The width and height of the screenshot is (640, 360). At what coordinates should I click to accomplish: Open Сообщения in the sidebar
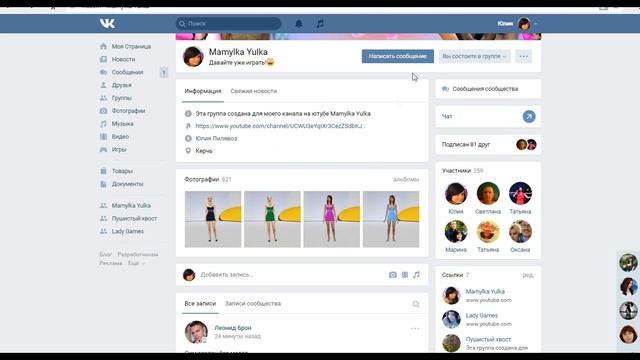(127, 72)
